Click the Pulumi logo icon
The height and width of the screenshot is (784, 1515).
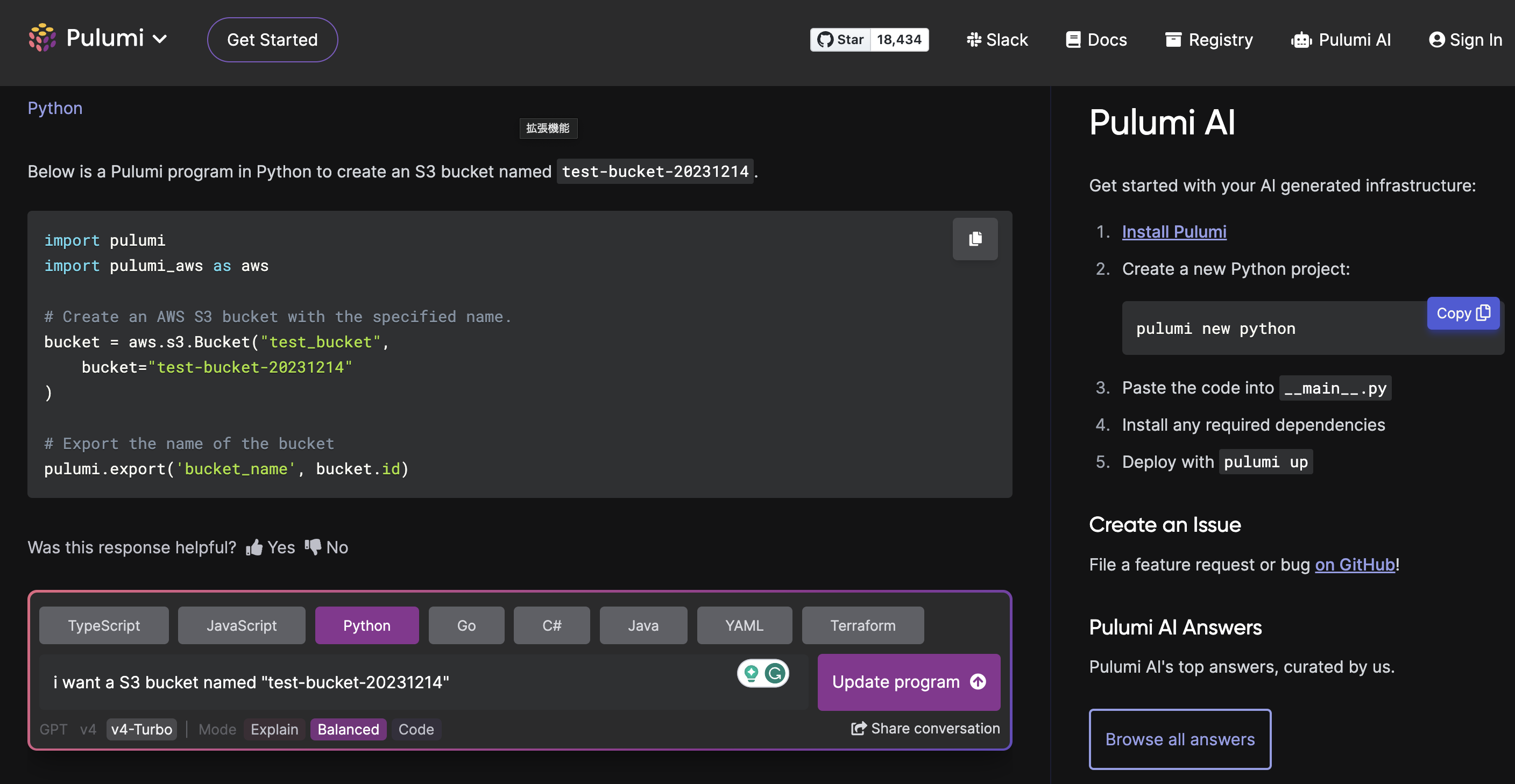(x=43, y=38)
